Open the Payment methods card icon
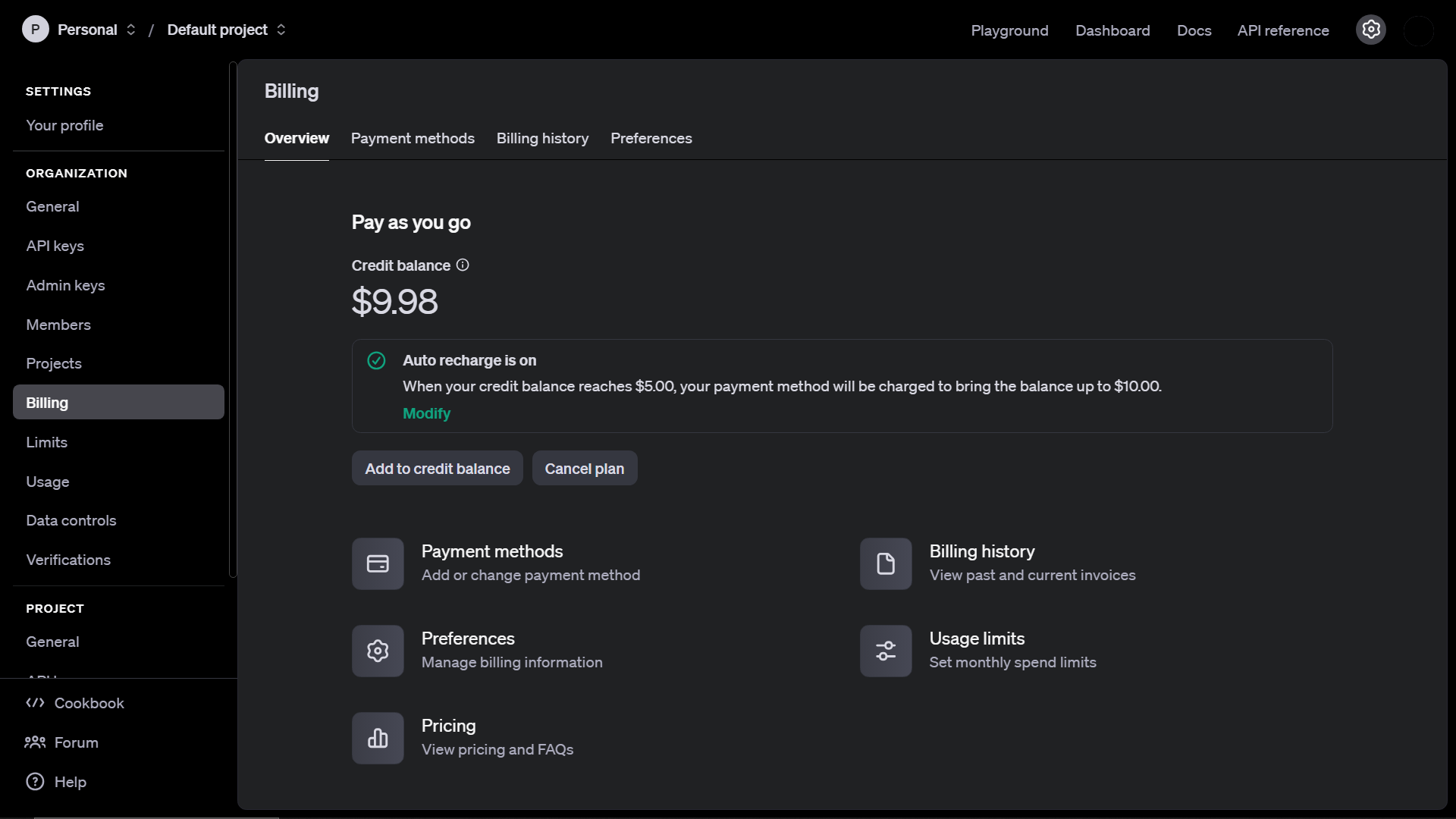Screen dimensions: 1456x819 378,563
